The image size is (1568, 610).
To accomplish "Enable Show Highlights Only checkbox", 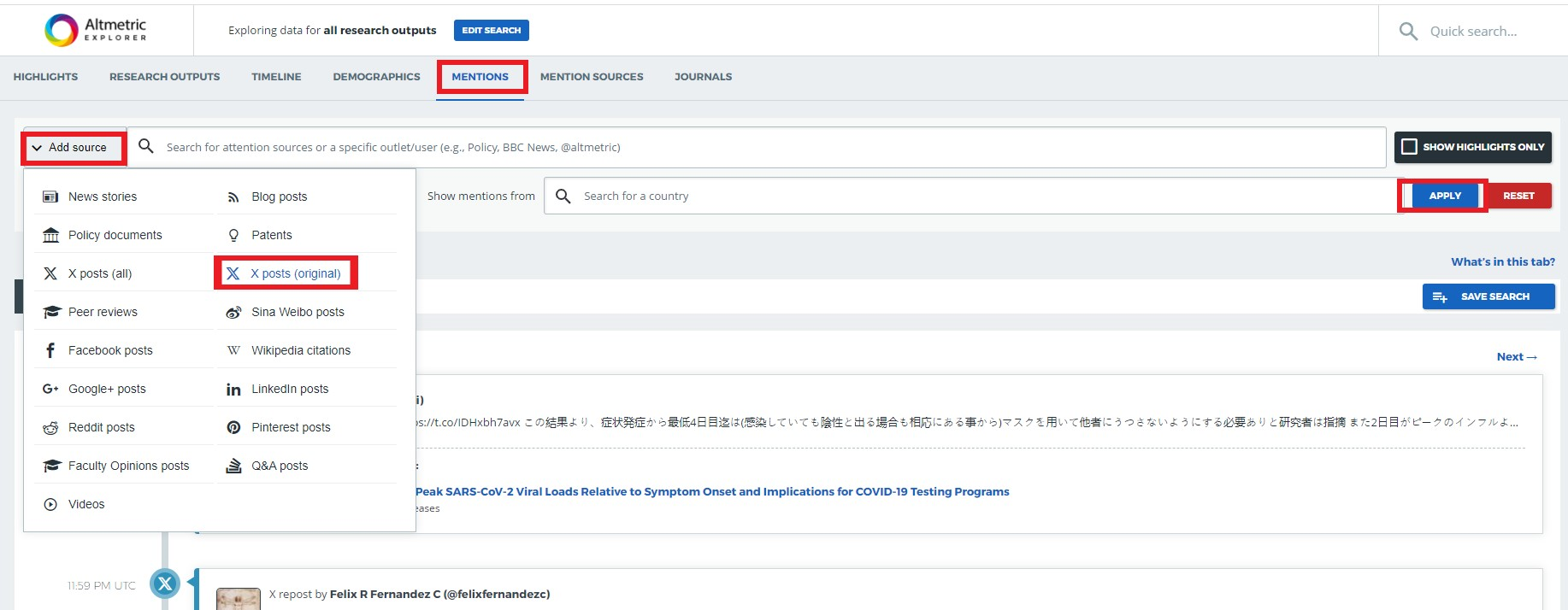I will (x=1409, y=147).
